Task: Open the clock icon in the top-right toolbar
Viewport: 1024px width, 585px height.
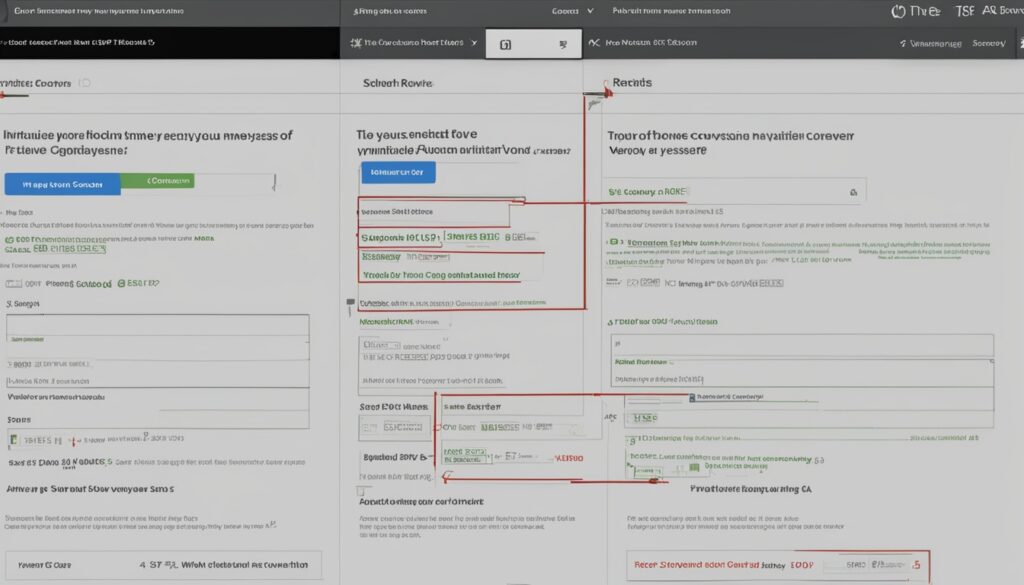Action: (x=898, y=12)
